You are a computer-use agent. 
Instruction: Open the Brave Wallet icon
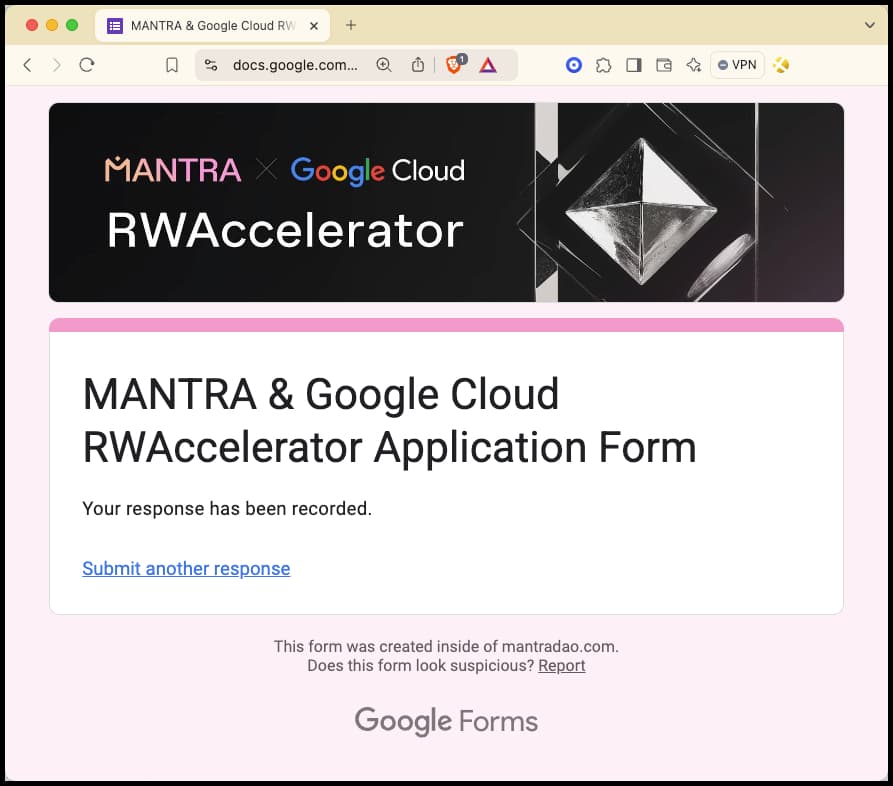pyautogui.click(x=663, y=65)
